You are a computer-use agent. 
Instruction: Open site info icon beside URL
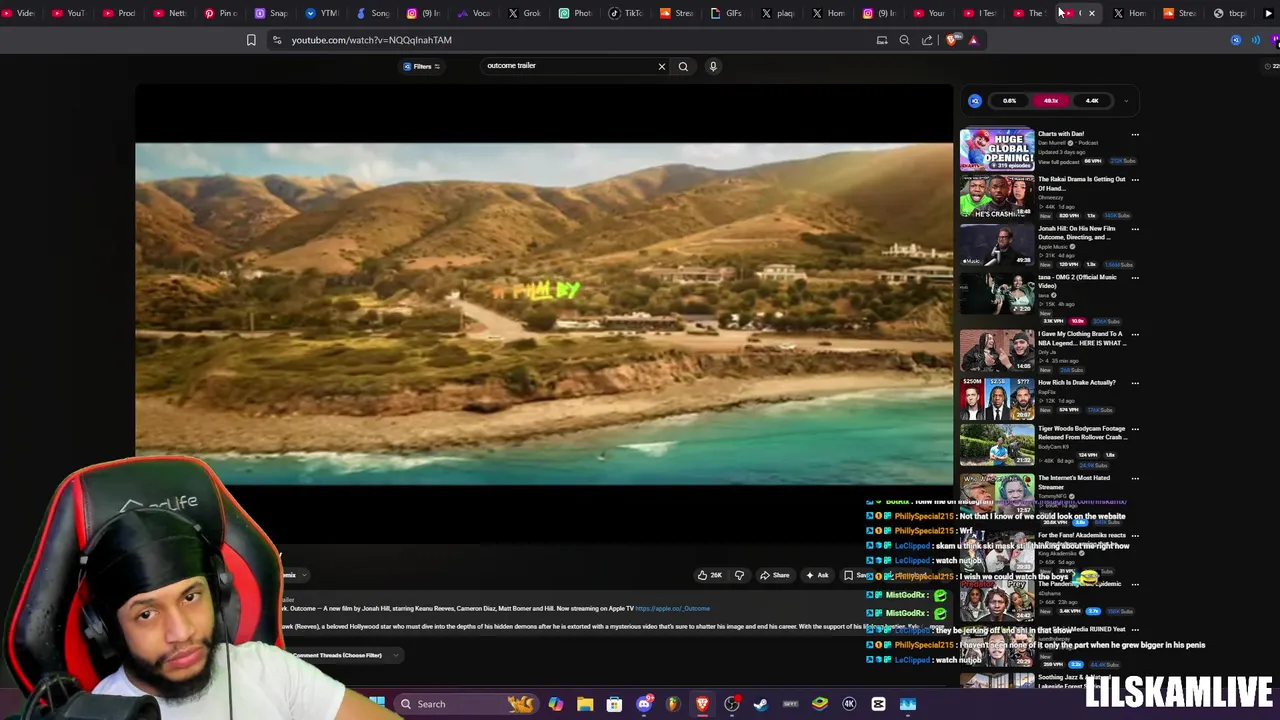tap(277, 40)
